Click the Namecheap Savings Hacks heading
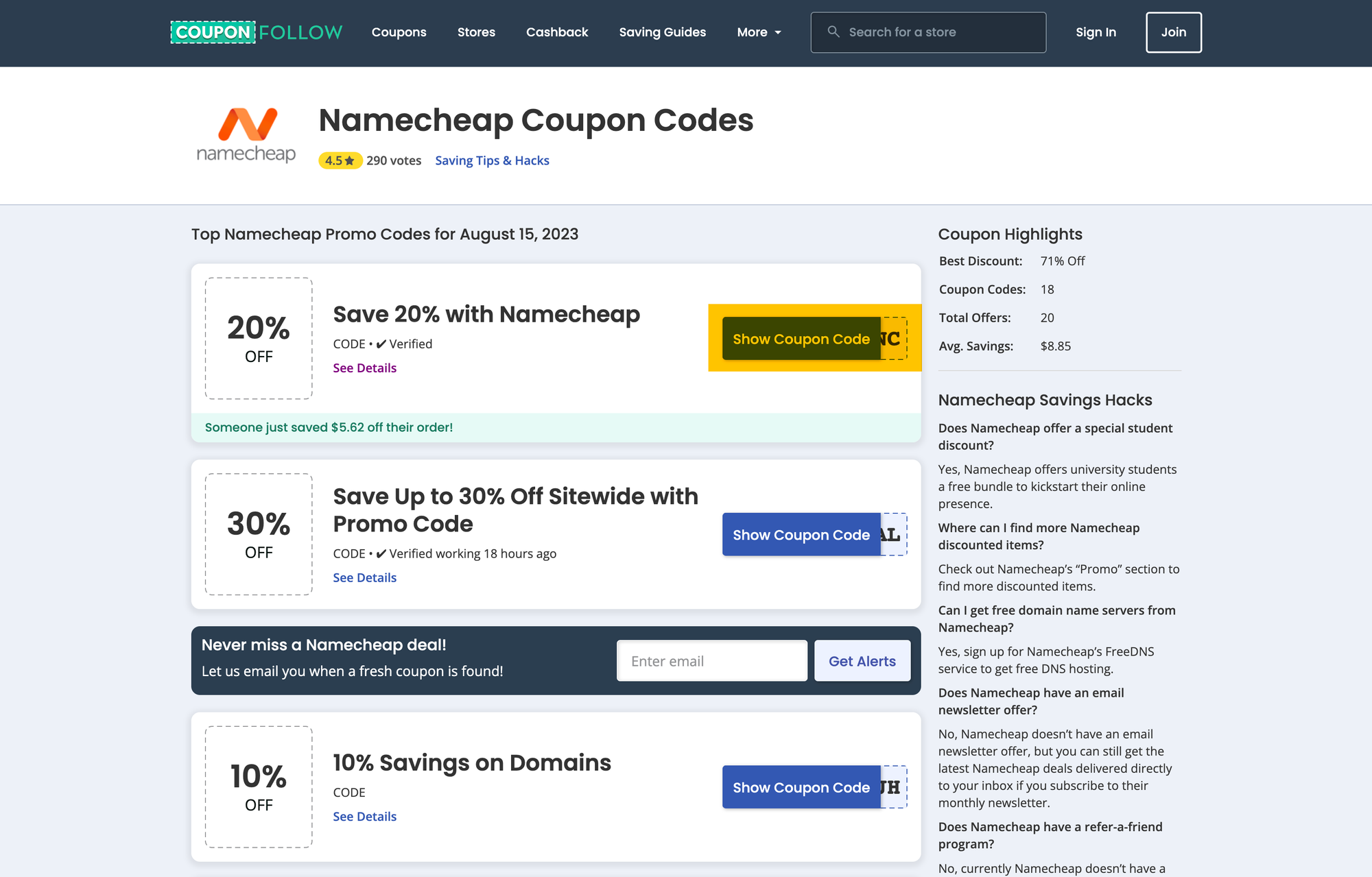 pos(1045,400)
